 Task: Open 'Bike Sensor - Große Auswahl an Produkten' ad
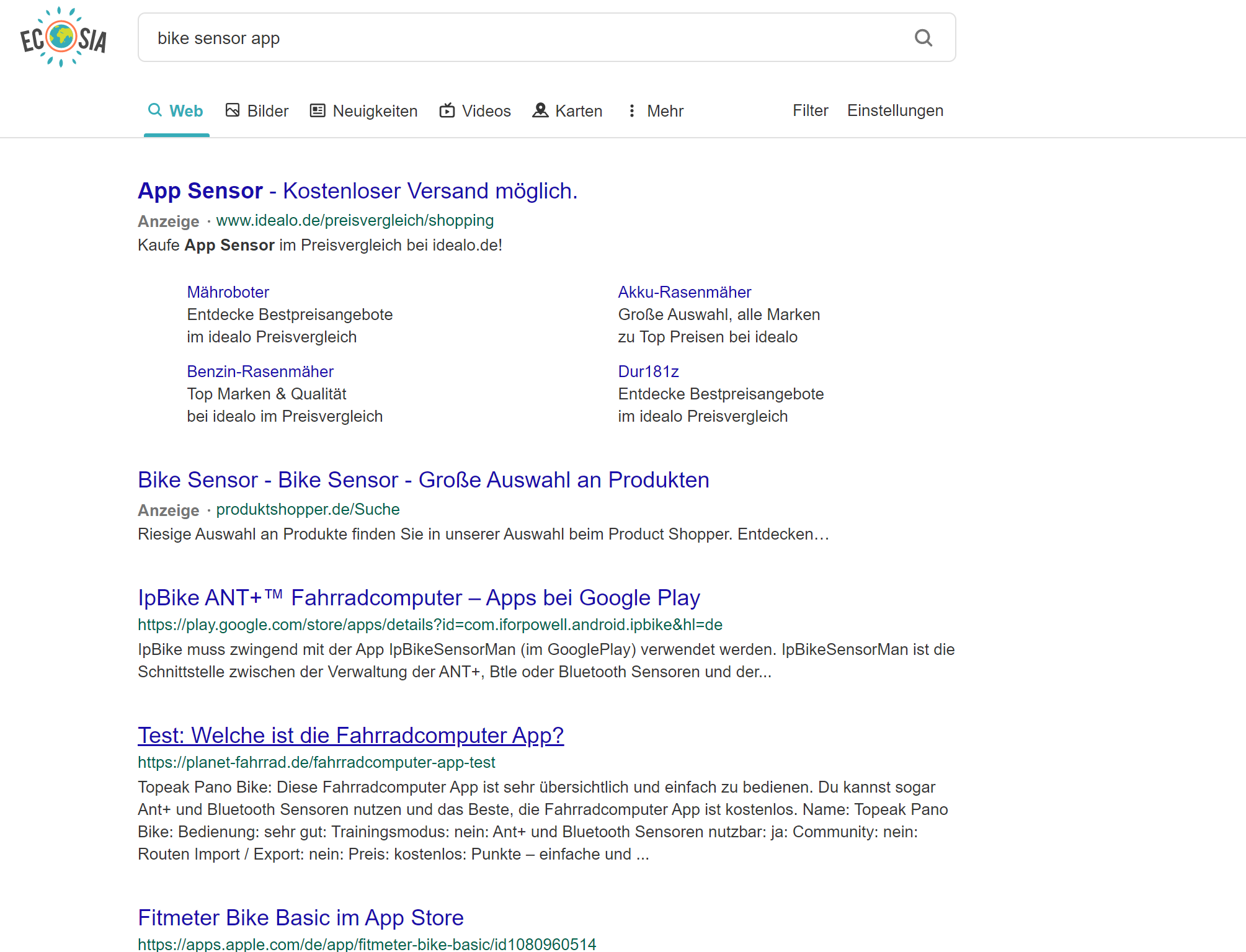pos(423,479)
